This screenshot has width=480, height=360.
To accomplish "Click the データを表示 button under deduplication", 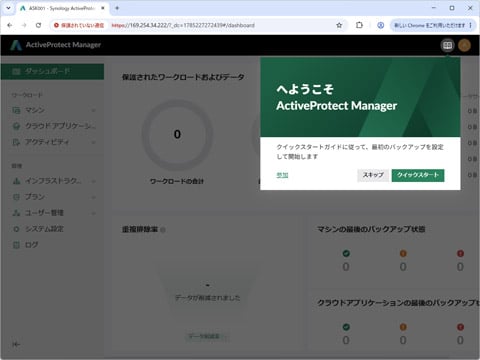I will pyautogui.click(x=207, y=336).
